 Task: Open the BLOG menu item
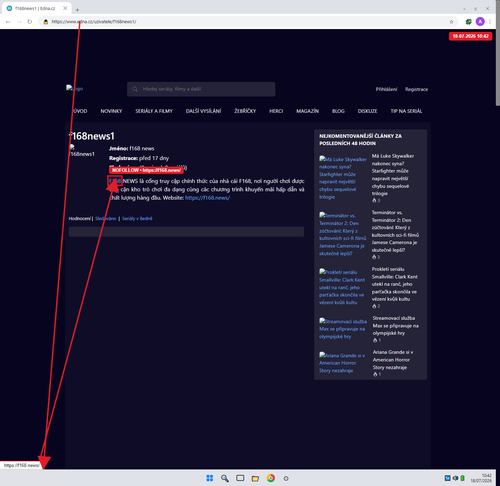(338, 111)
